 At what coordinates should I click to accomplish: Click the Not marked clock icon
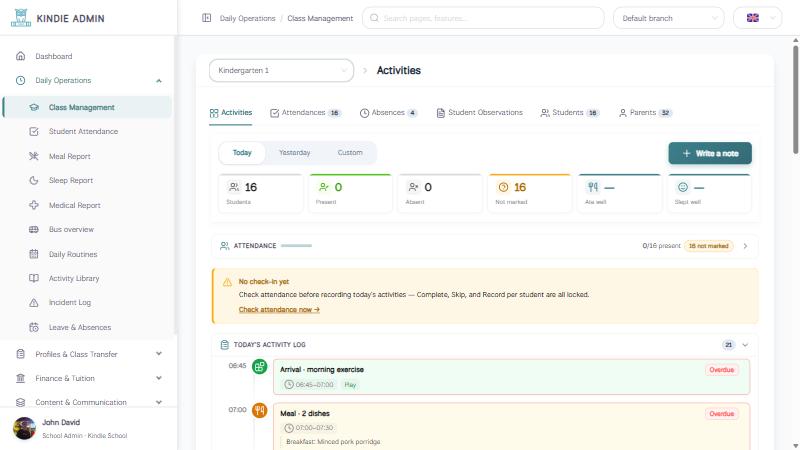click(503, 187)
